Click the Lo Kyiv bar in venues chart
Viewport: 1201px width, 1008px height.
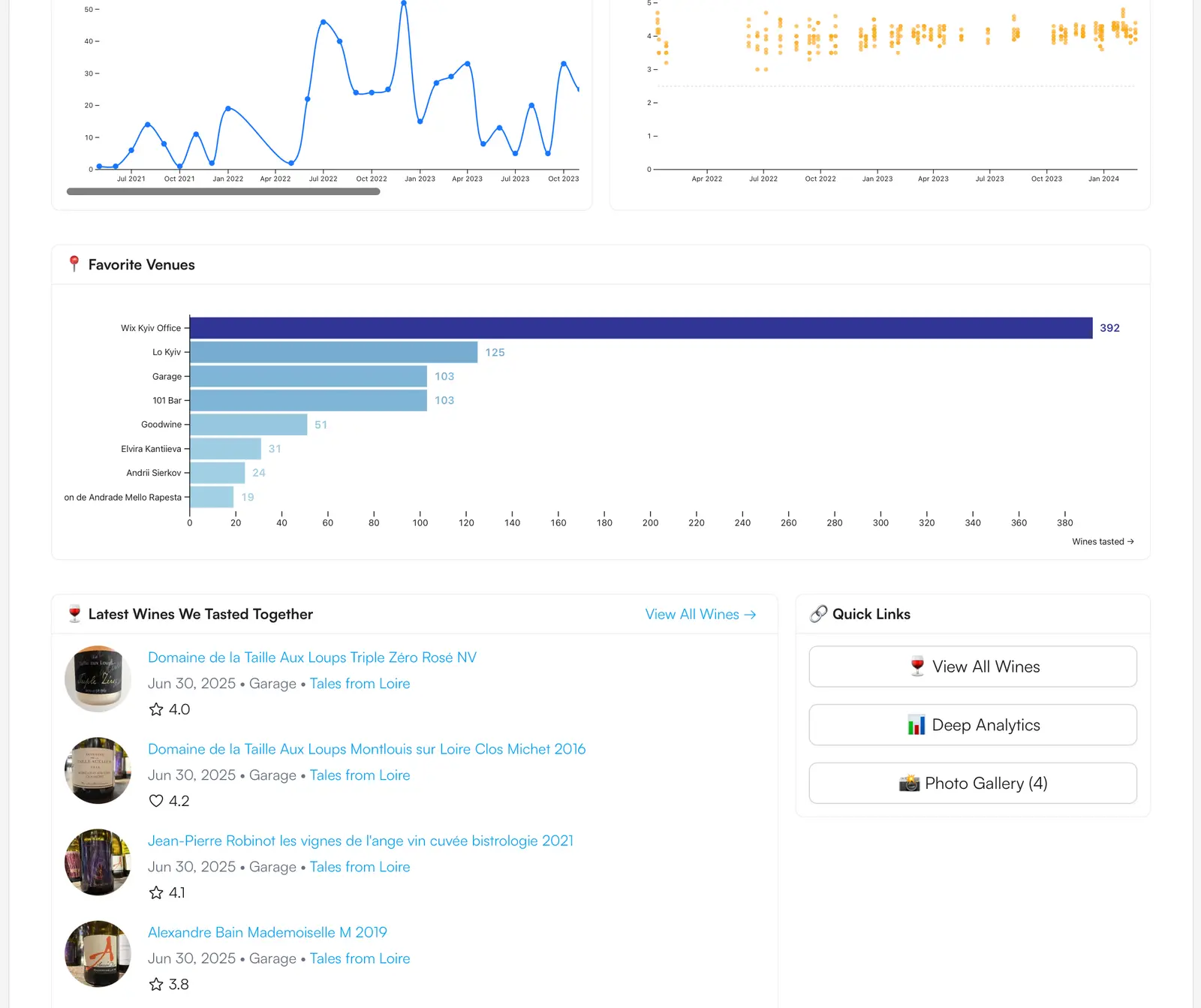click(x=334, y=352)
